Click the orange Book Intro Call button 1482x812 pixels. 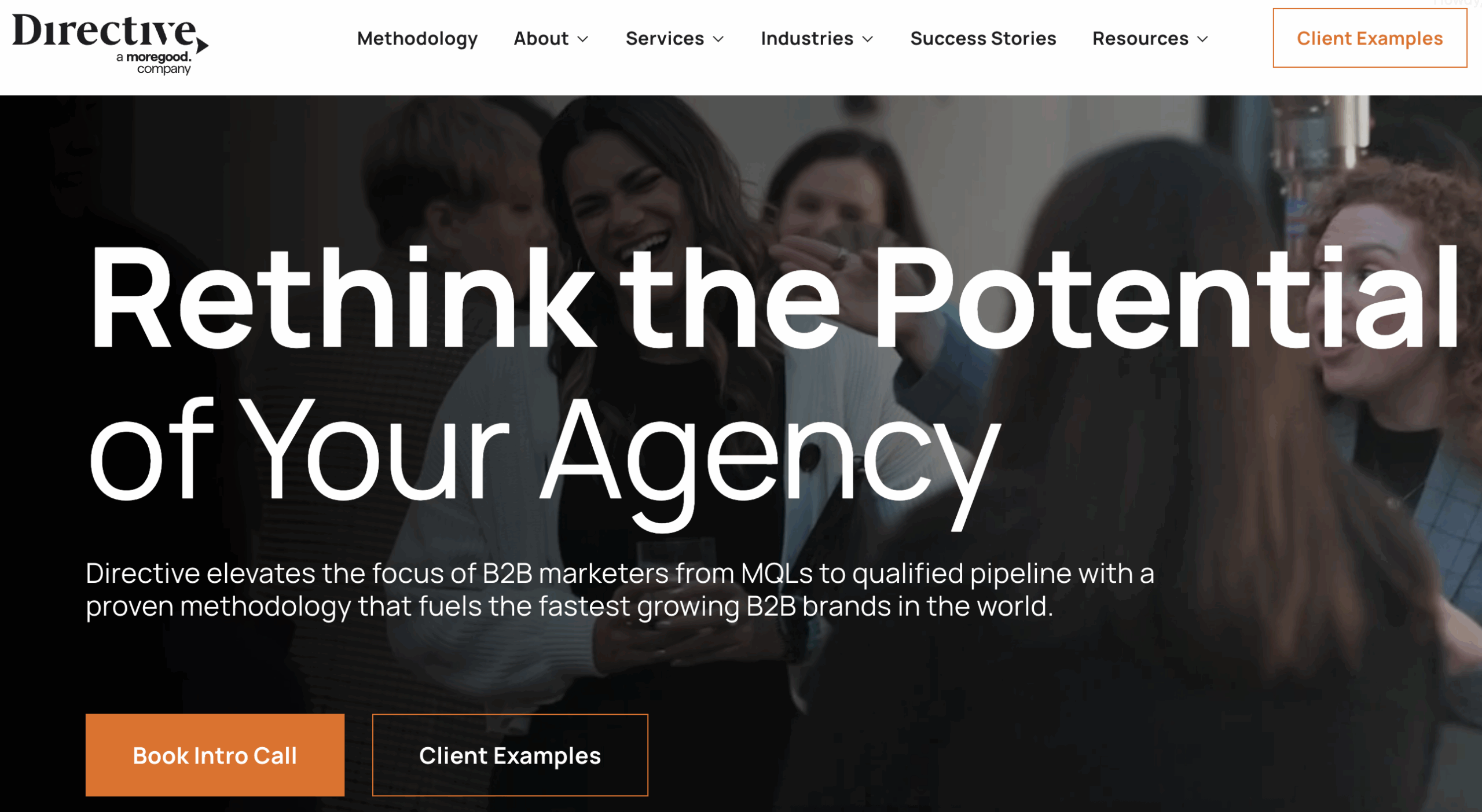(215, 755)
